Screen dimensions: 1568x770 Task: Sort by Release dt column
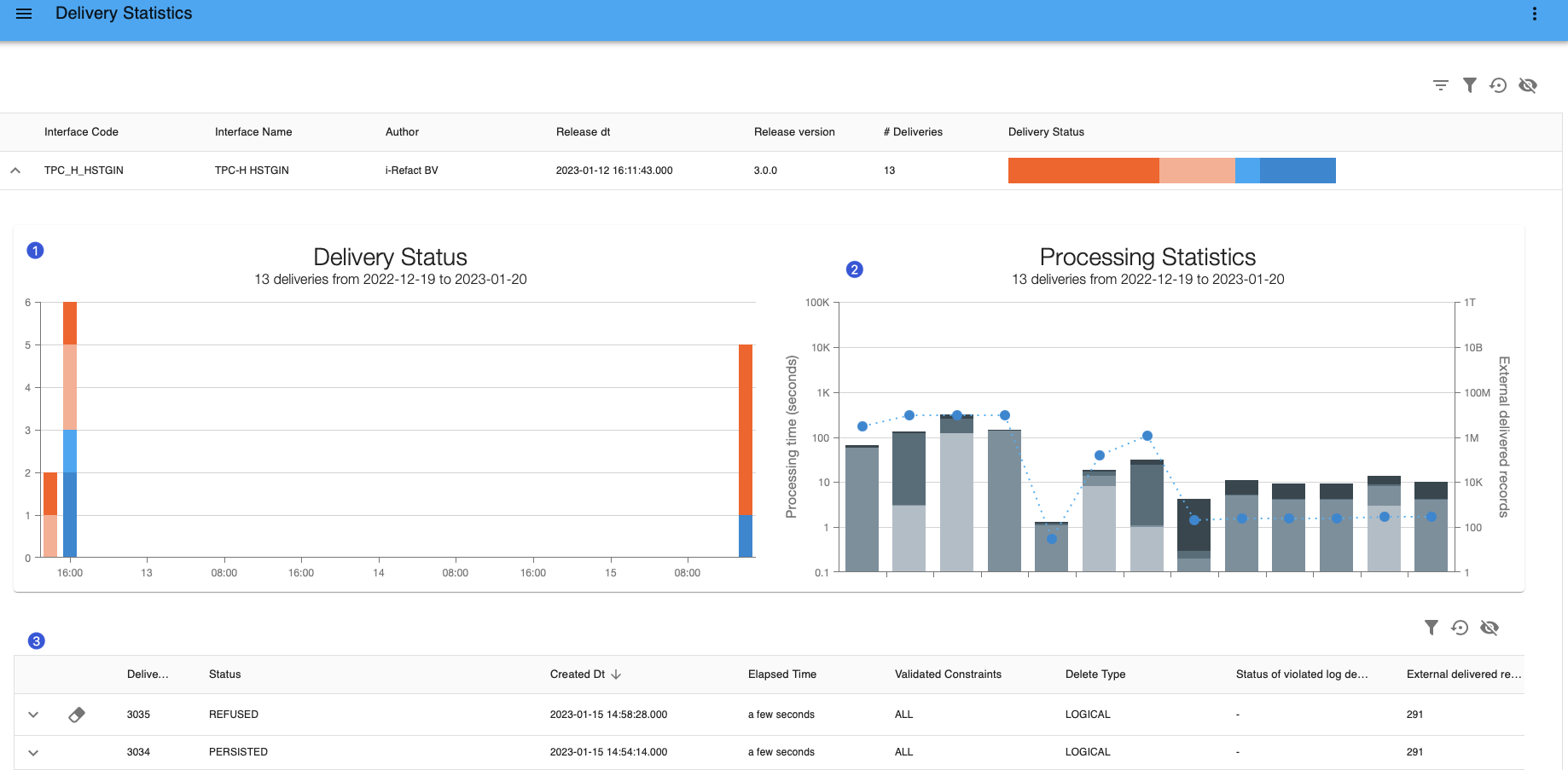pos(583,132)
